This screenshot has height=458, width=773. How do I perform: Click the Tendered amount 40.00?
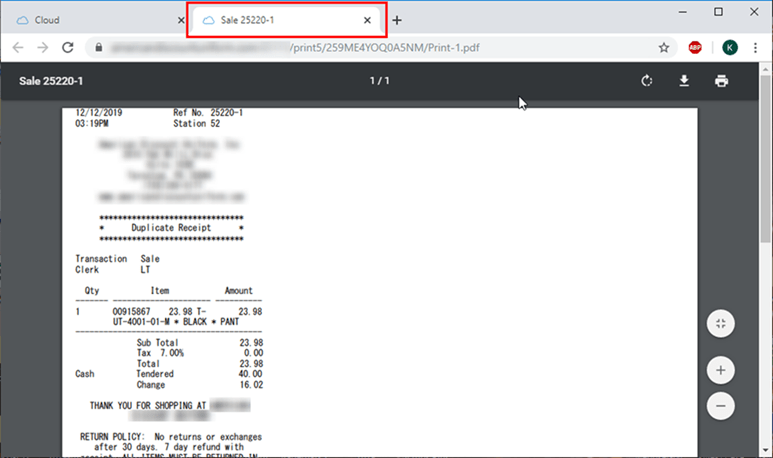pos(250,374)
